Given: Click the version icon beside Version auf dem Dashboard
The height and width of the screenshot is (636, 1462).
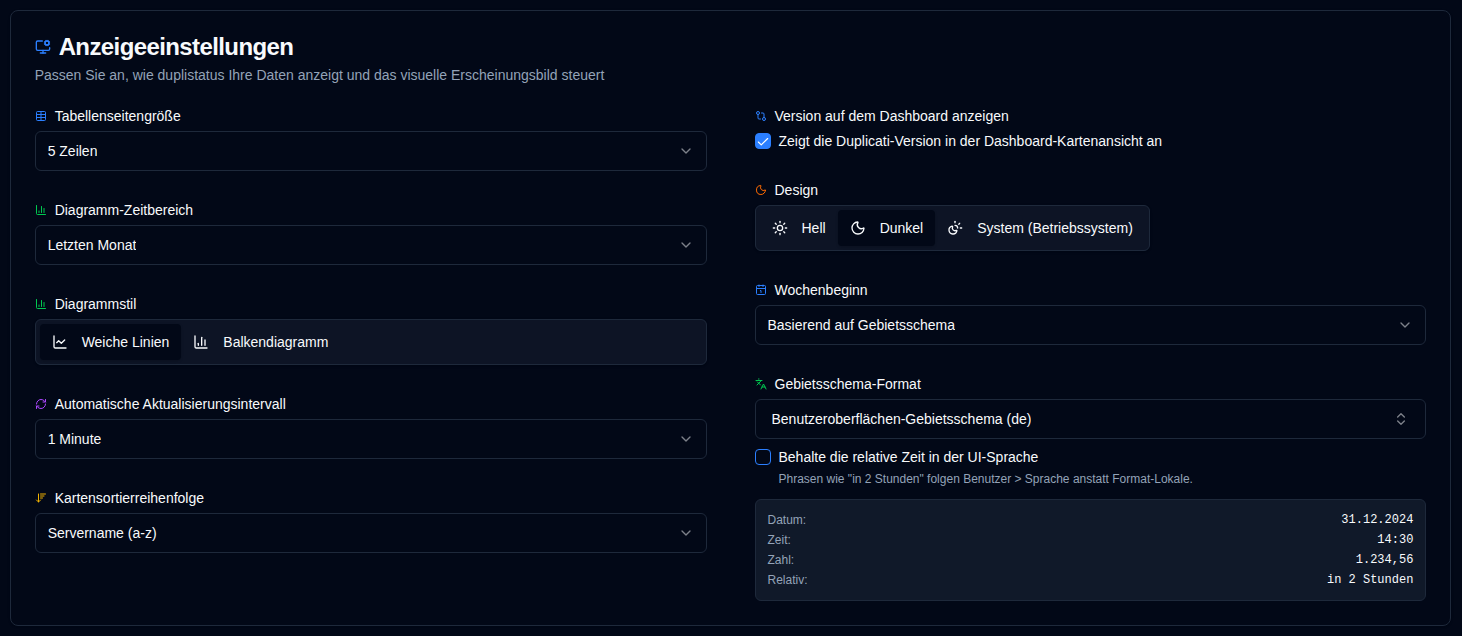Looking at the screenshot, I should click(761, 116).
